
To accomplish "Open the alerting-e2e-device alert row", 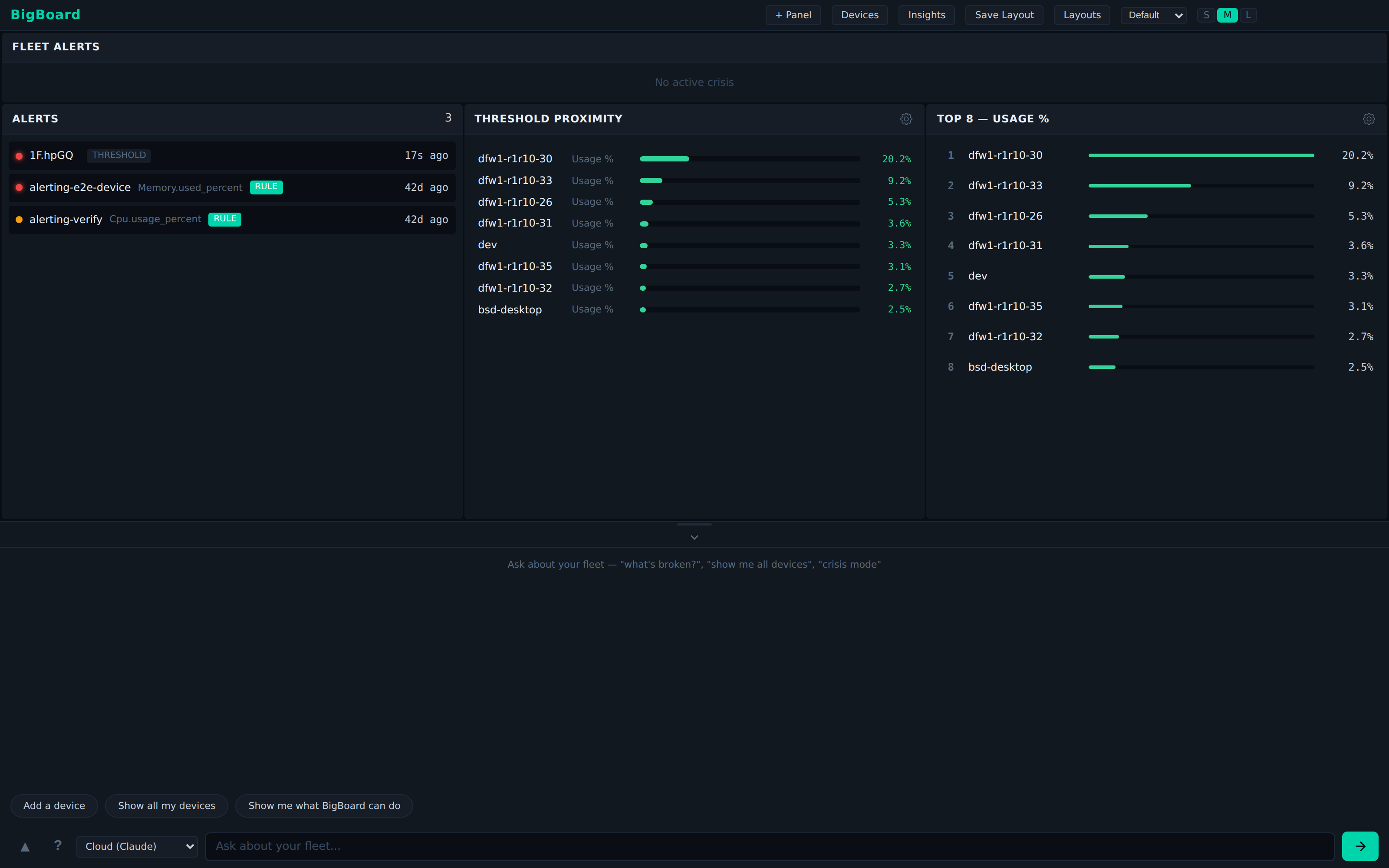I will click(232, 188).
